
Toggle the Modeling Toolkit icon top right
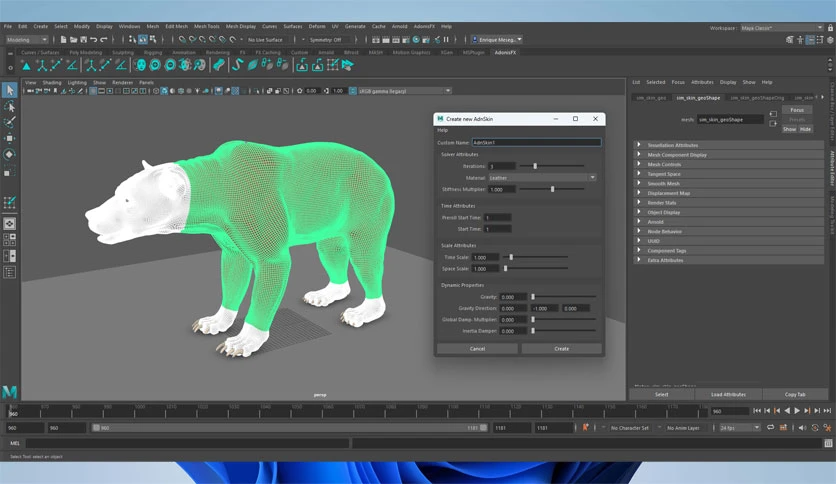pyautogui.click(x=790, y=40)
